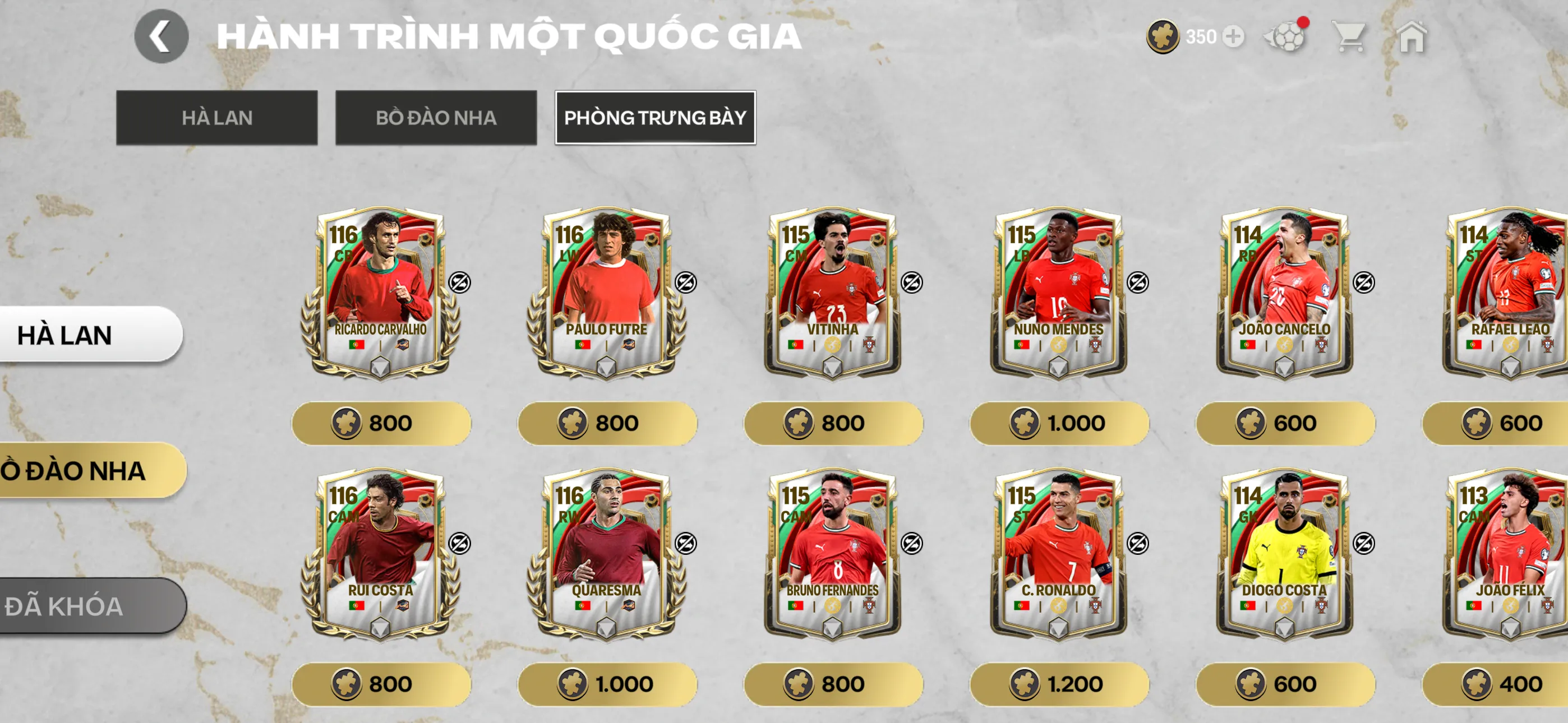Tap the swap icon beside Vitinha
Screen dimensions: 1568x723
(912, 282)
